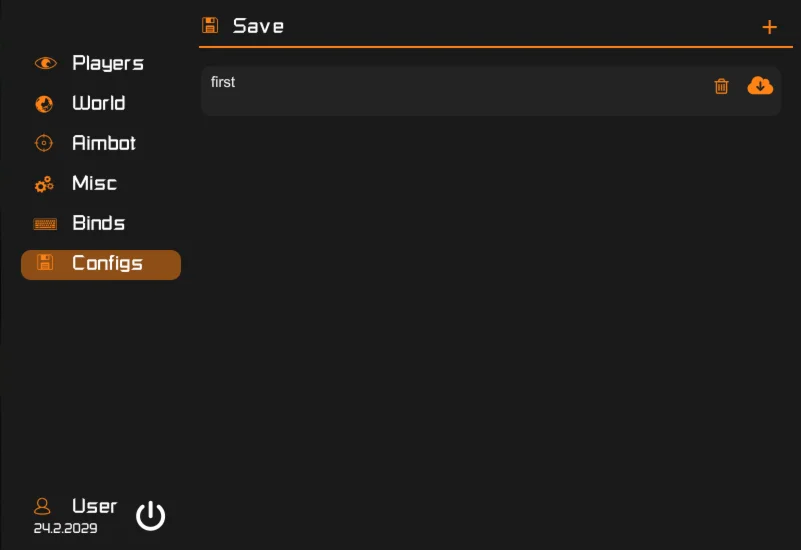The height and width of the screenshot is (550, 801).
Task: Select the config entry named 'first'
Action: point(223,82)
